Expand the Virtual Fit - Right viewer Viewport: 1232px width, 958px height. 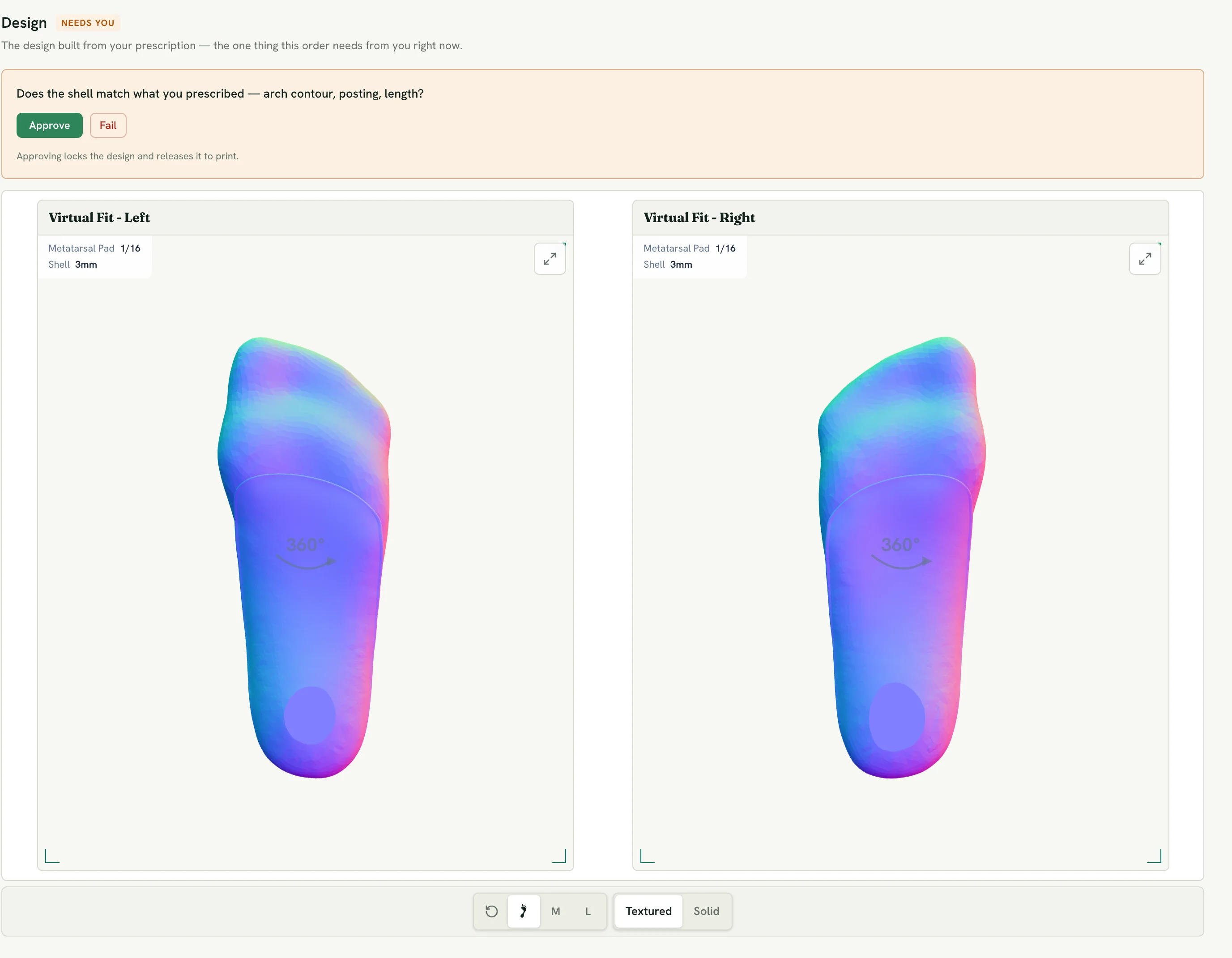pos(1145,258)
